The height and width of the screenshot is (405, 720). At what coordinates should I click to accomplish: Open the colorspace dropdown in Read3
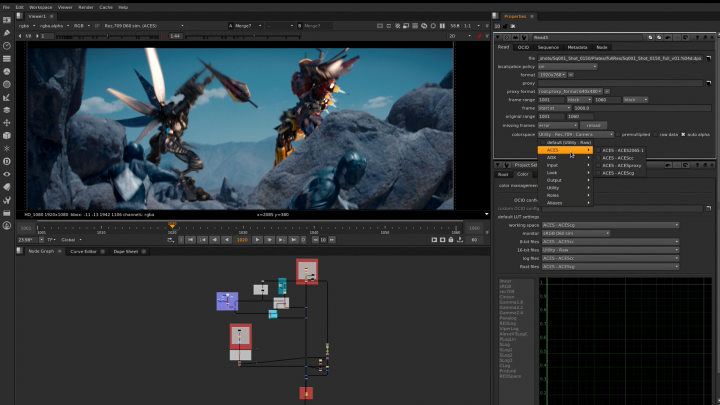point(578,134)
